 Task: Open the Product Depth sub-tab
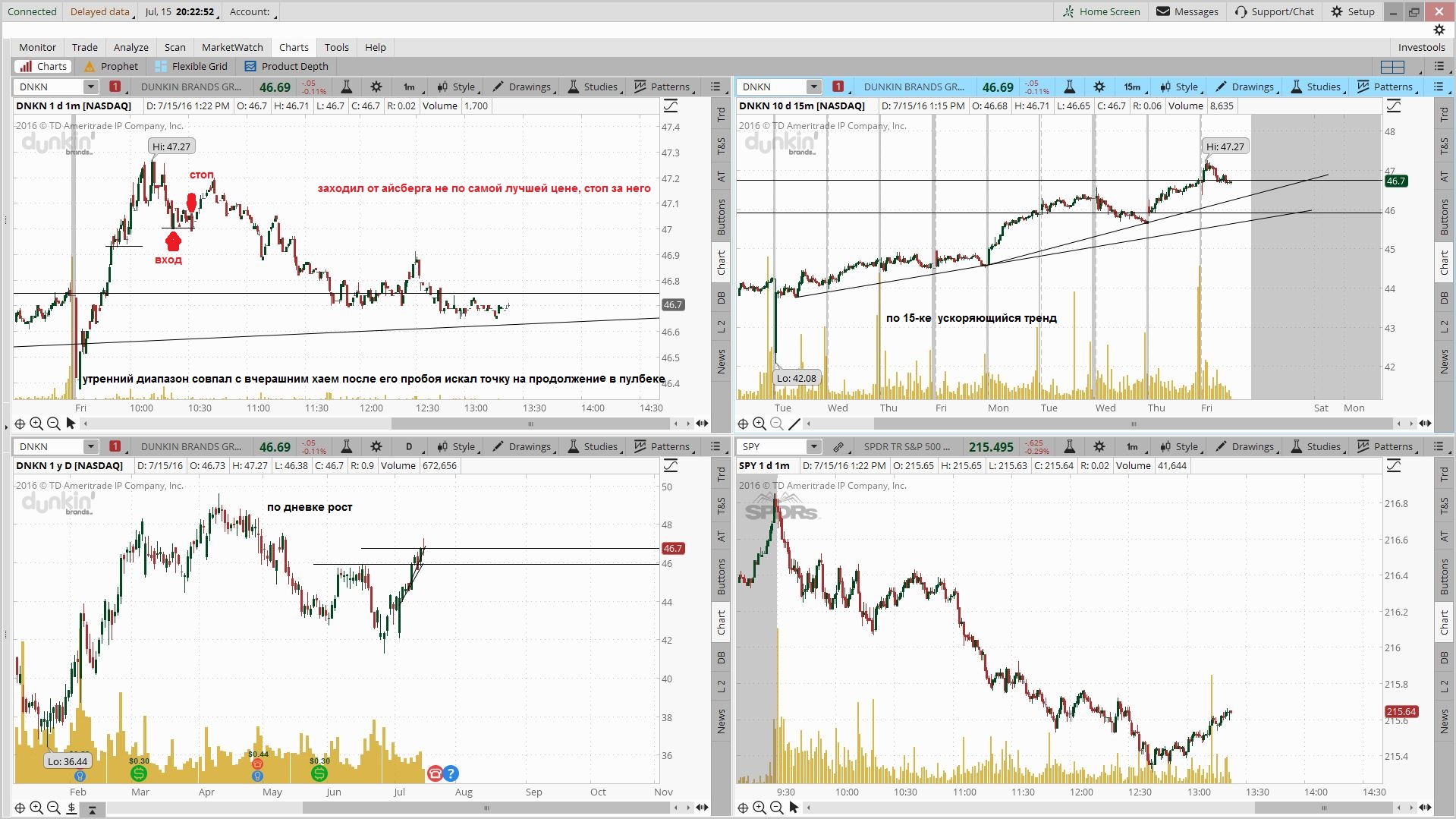[287, 67]
